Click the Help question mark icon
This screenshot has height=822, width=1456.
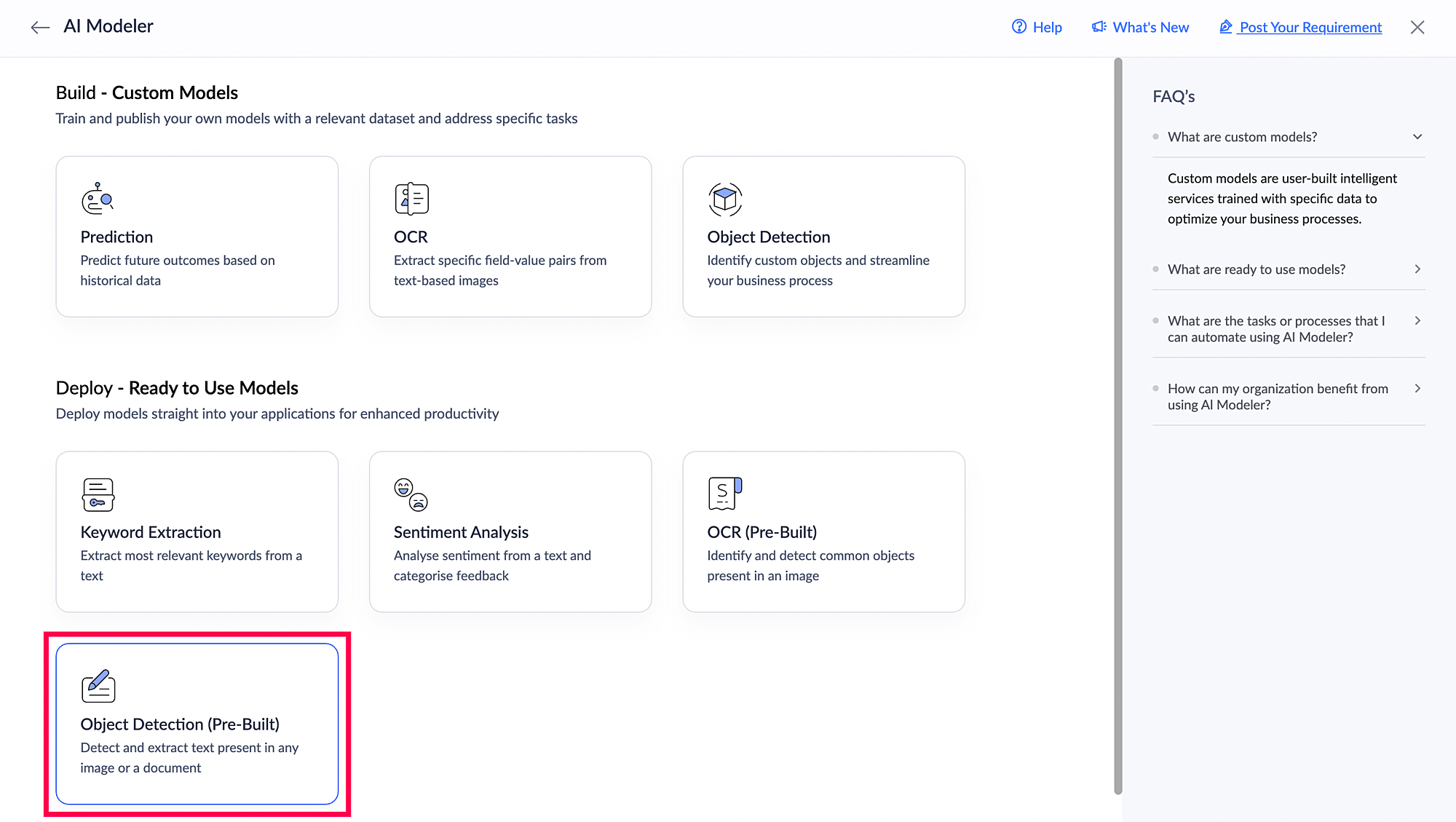pyautogui.click(x=1019, y=27)
